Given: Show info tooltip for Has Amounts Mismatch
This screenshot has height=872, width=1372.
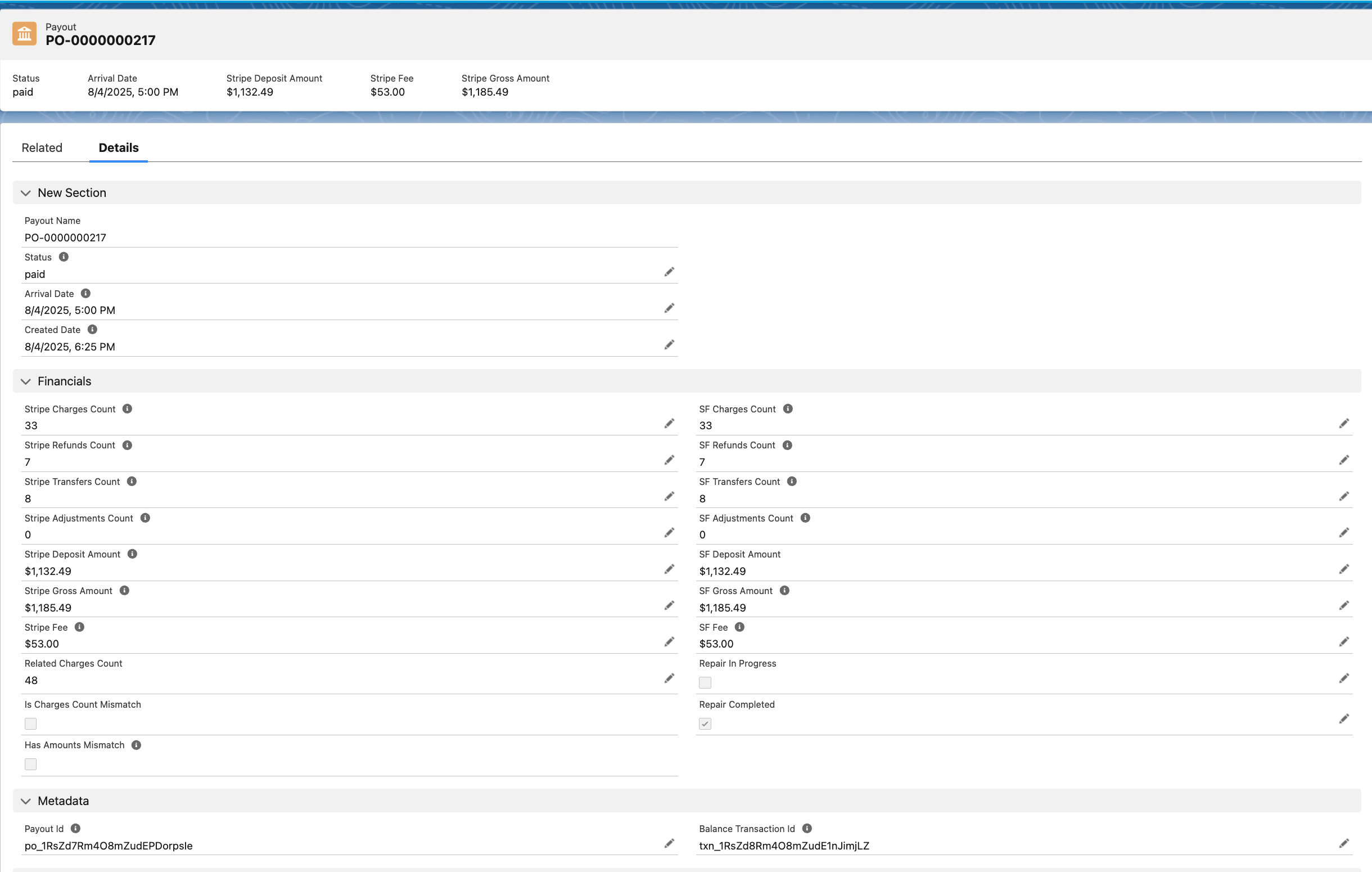Looking at the screenshot, I should click(x=136, y=745).
